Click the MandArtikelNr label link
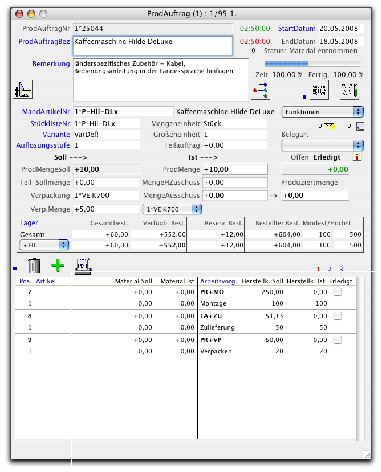Viewport: 381px width, 472px height. point(46,112)
